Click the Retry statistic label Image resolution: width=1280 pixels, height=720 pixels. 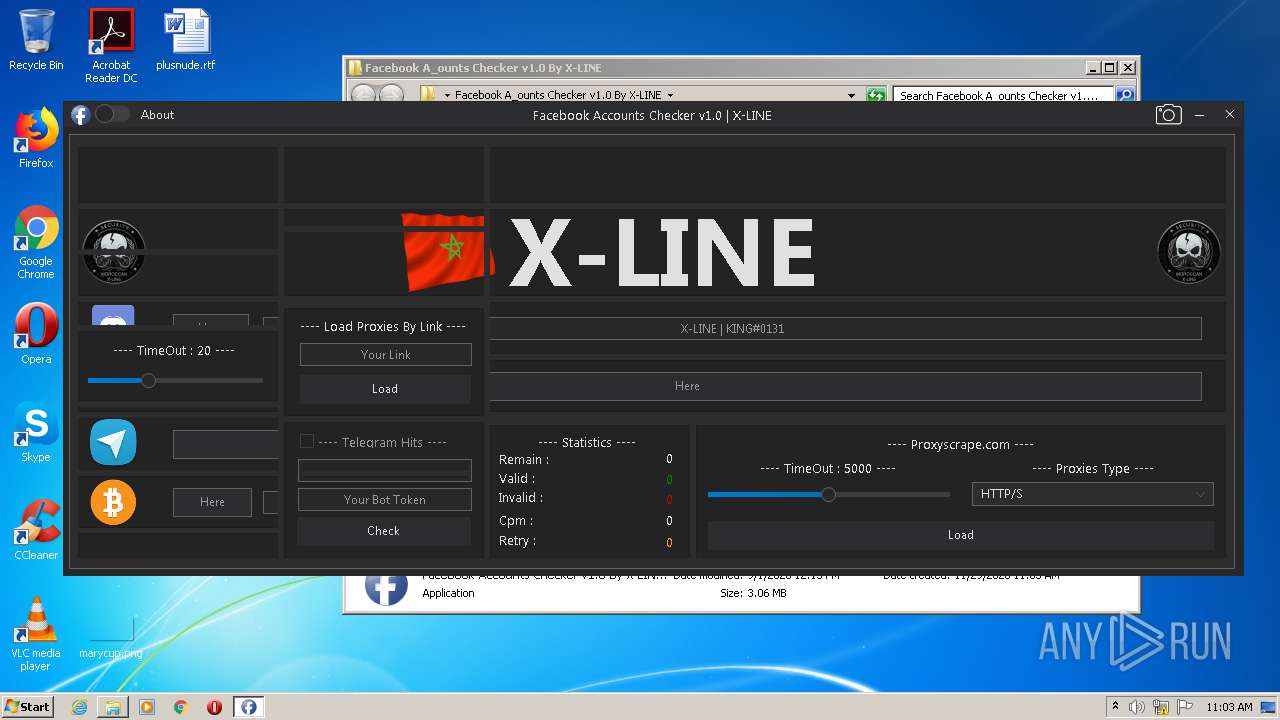coord(518,541)
